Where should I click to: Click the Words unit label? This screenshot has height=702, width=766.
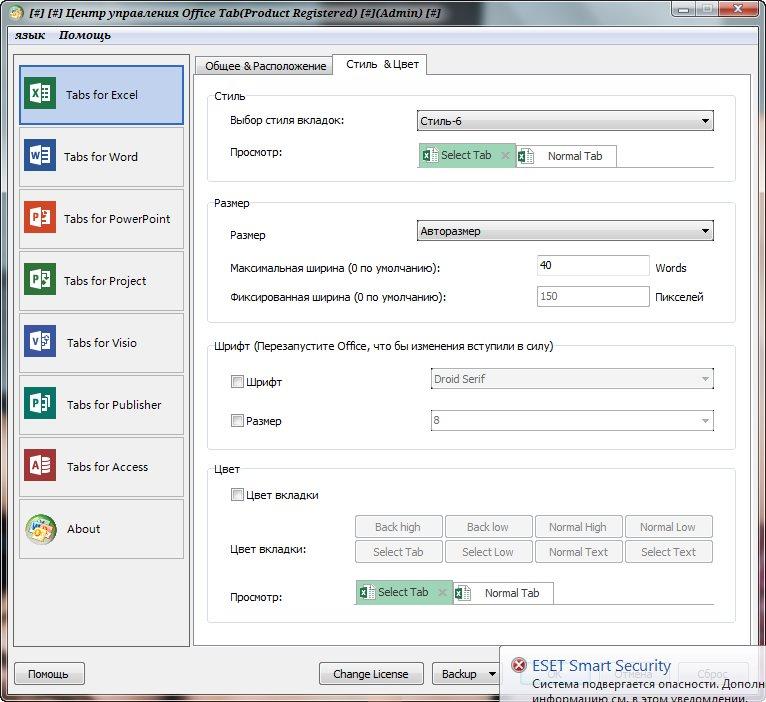[671, 268]
